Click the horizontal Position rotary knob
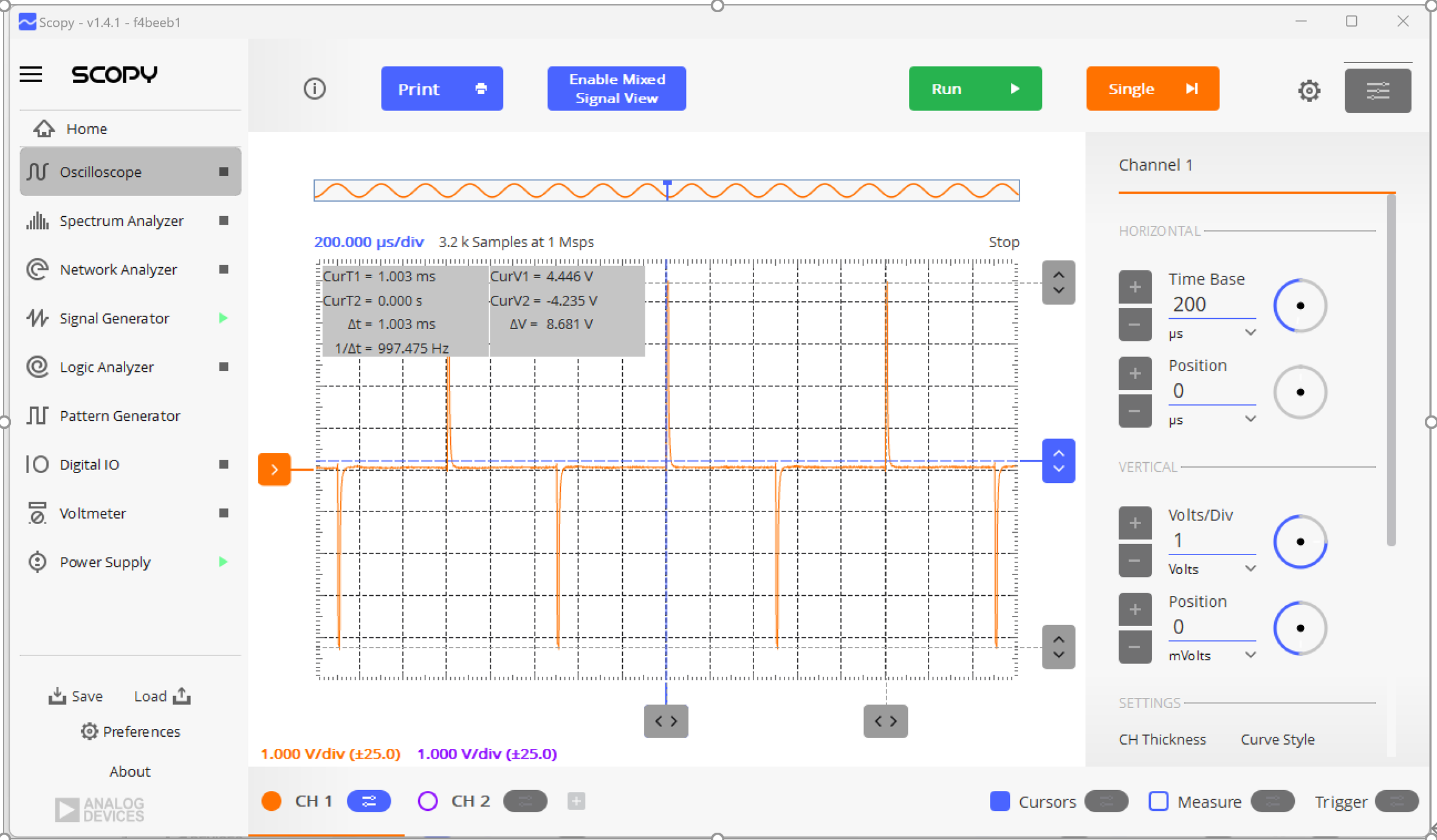The height and width of the screenshot is (840, 1437). point(1300,392)
